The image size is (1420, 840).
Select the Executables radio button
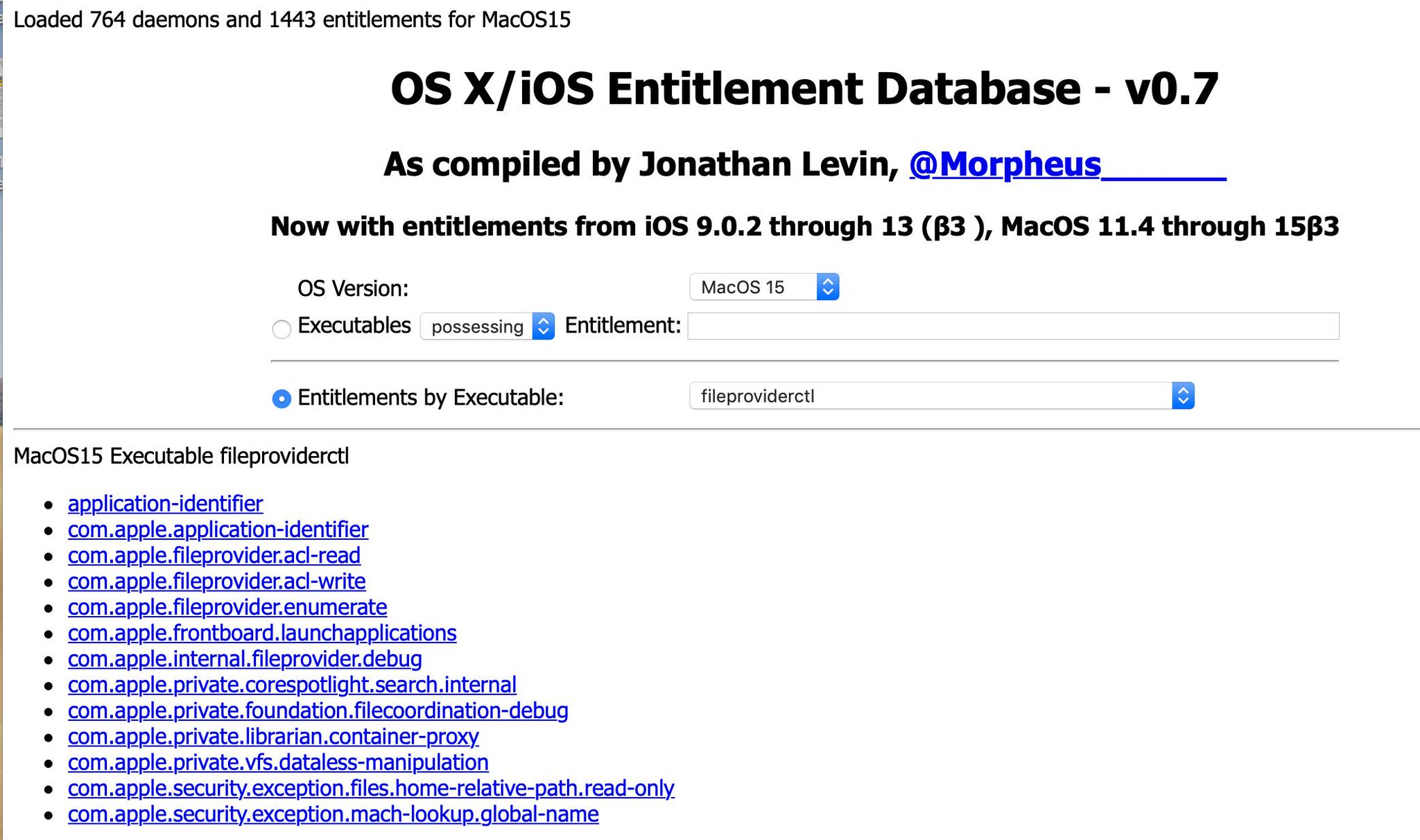pos(282,329)
